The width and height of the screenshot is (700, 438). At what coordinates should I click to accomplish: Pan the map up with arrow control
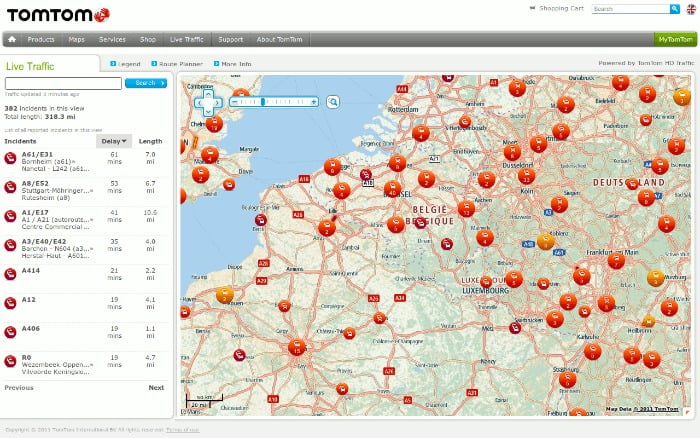[x=208, y=94]
